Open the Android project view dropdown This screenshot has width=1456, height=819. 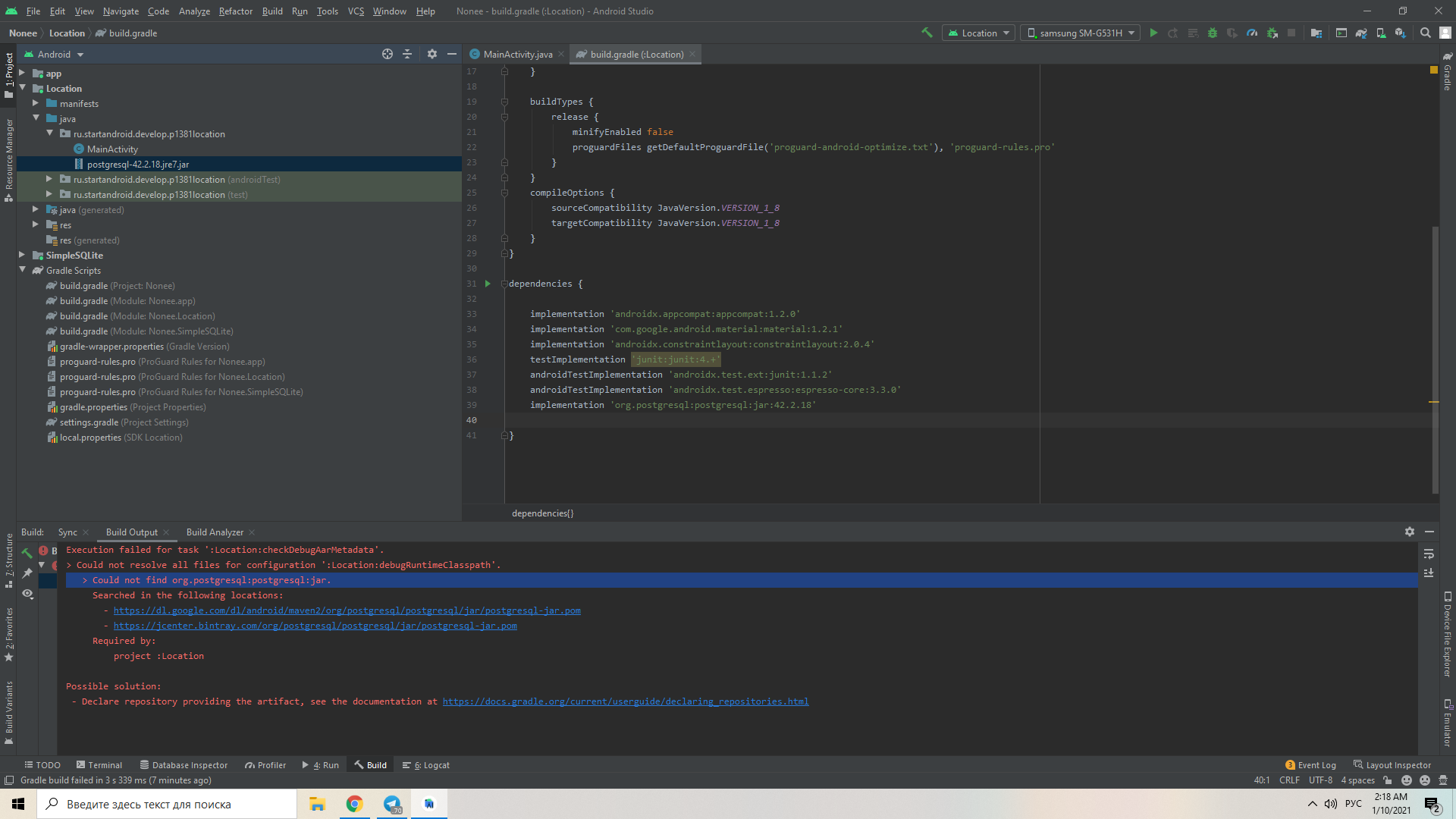click(53, 55)
